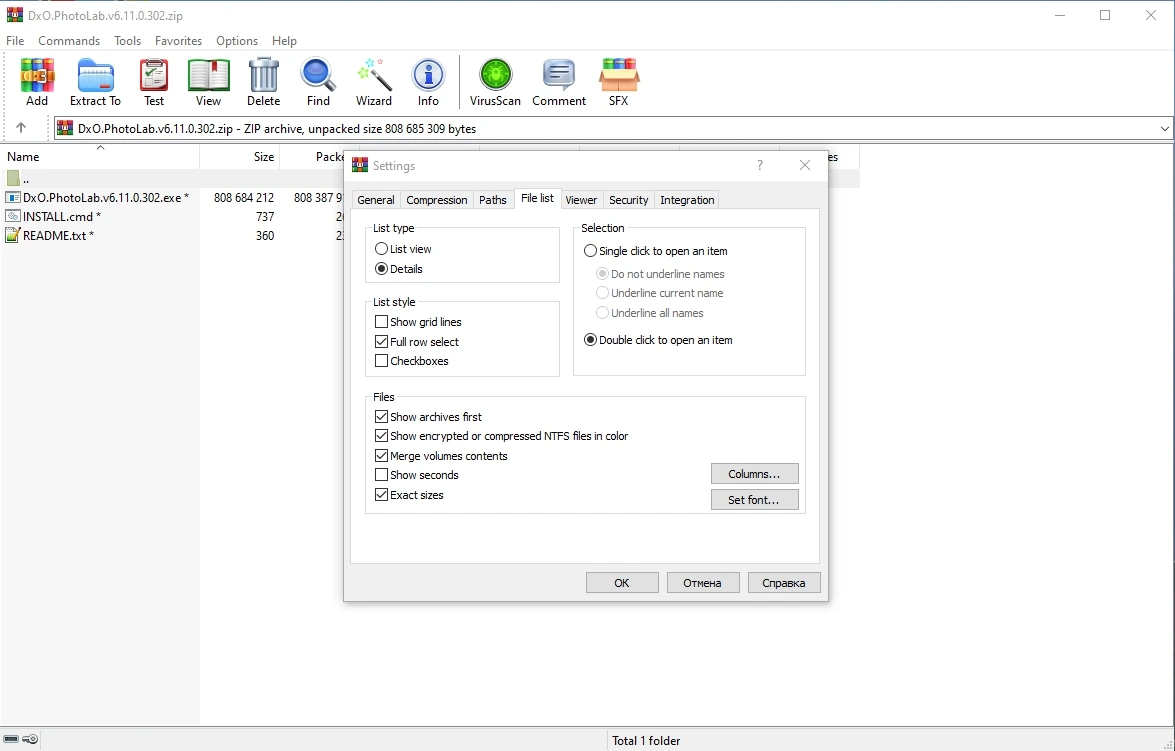Show archive Info icon
The image size is (1175, 751).
click(x=428, y=75)
